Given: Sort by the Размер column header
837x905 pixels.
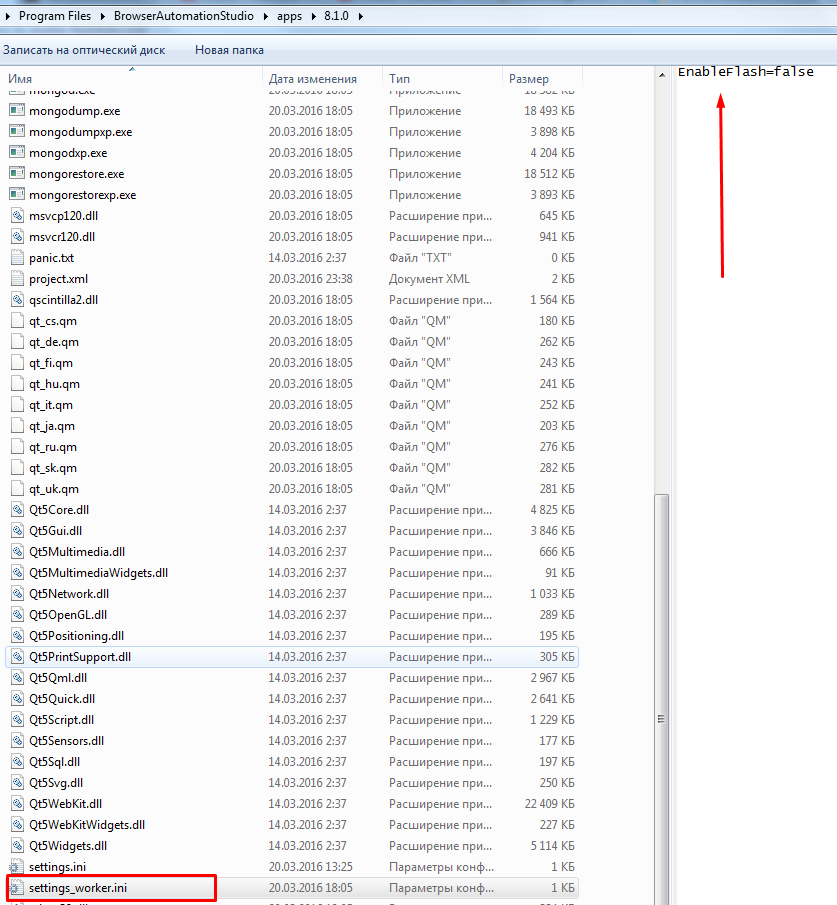Looking at the screenshot, I should (x=529, y=79).
